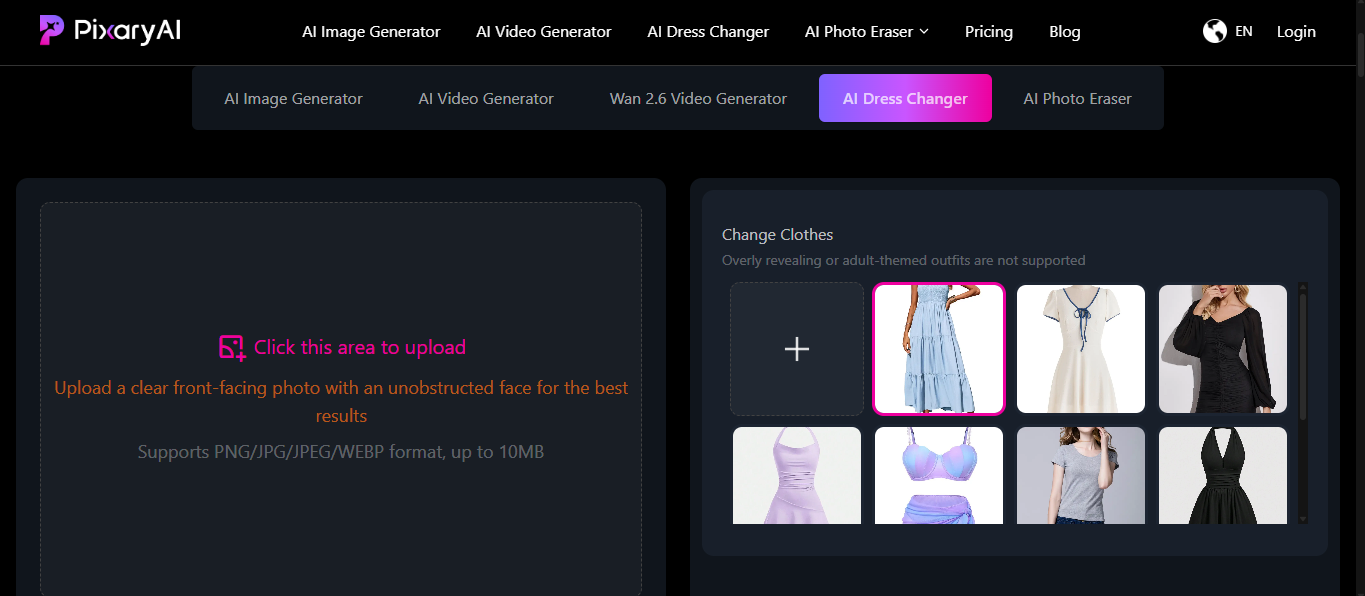Open the EN language selector

point(1243,32)
